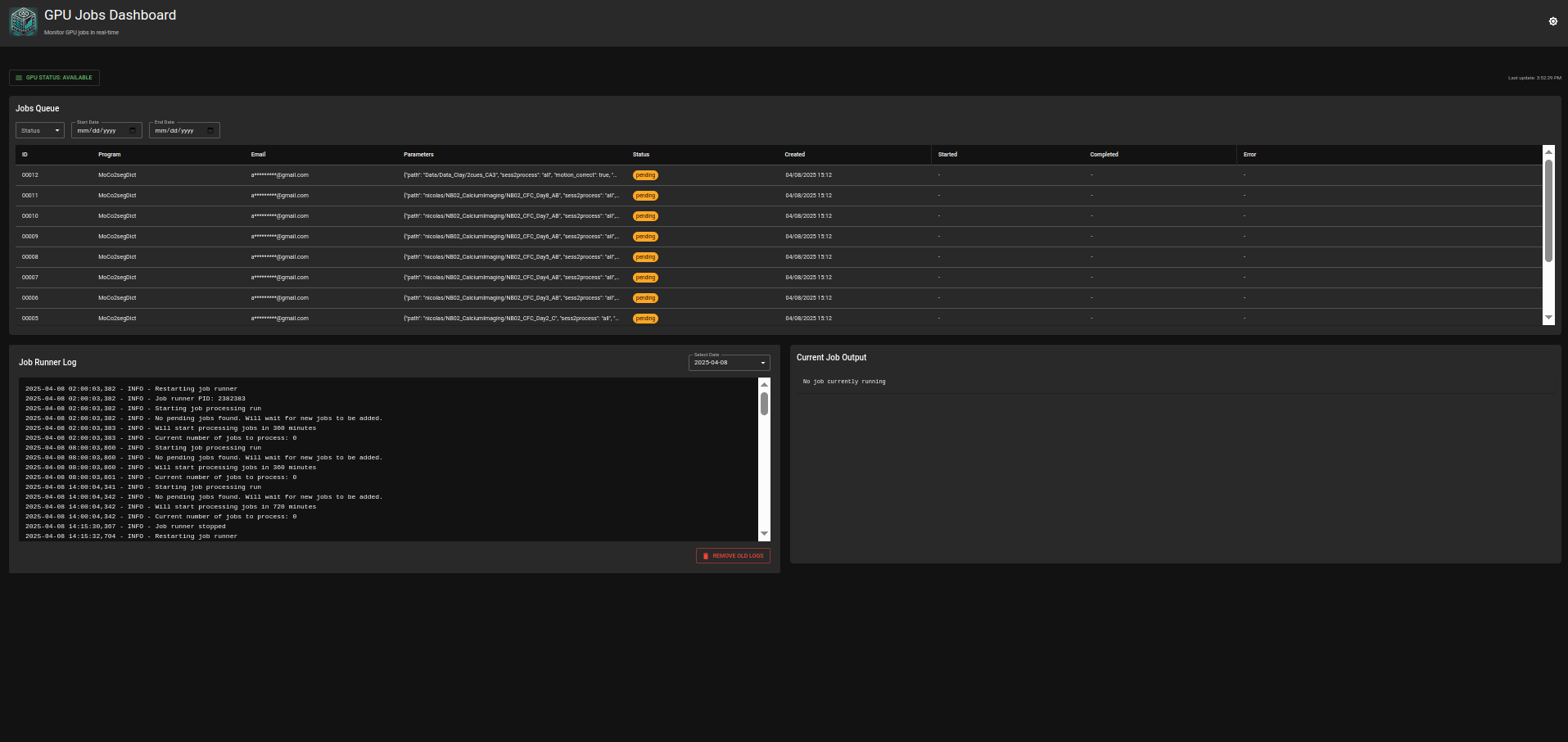1568x742 pixels.
Task: Click the REMOVE OLD LOGS button
Action: [733, 556]
